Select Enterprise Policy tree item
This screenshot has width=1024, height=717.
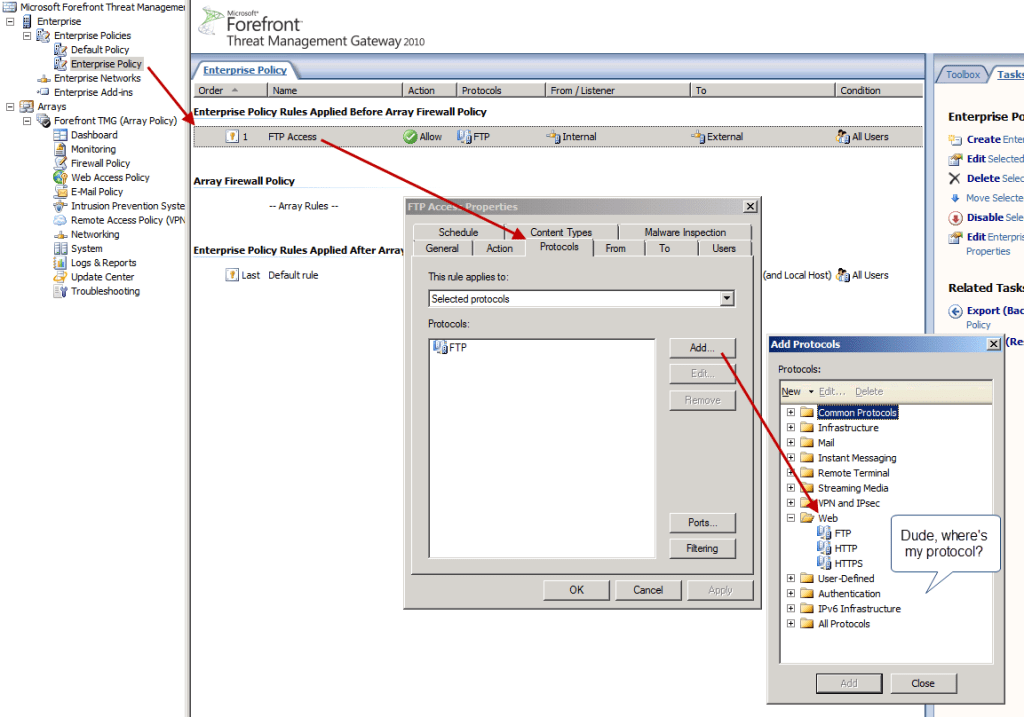[x=106, y=64]
